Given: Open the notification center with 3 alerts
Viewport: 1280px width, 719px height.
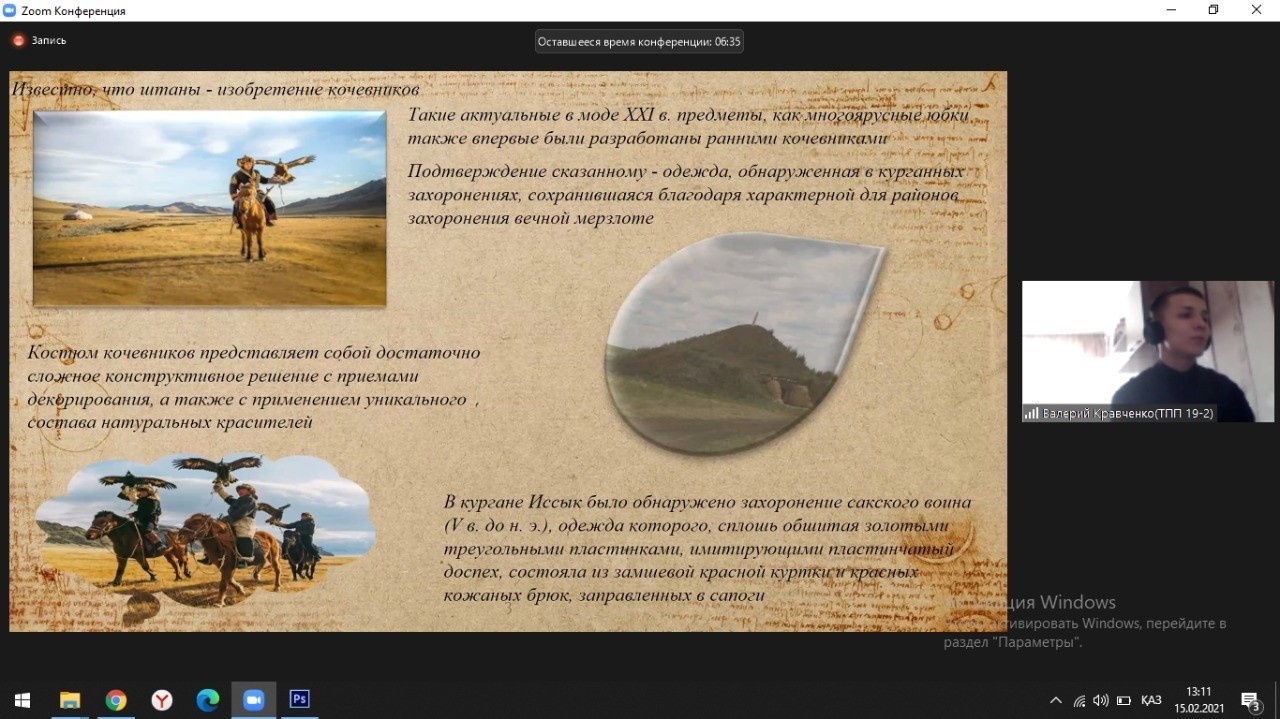Looking at the screenshot, I should tap(1250, 700).
